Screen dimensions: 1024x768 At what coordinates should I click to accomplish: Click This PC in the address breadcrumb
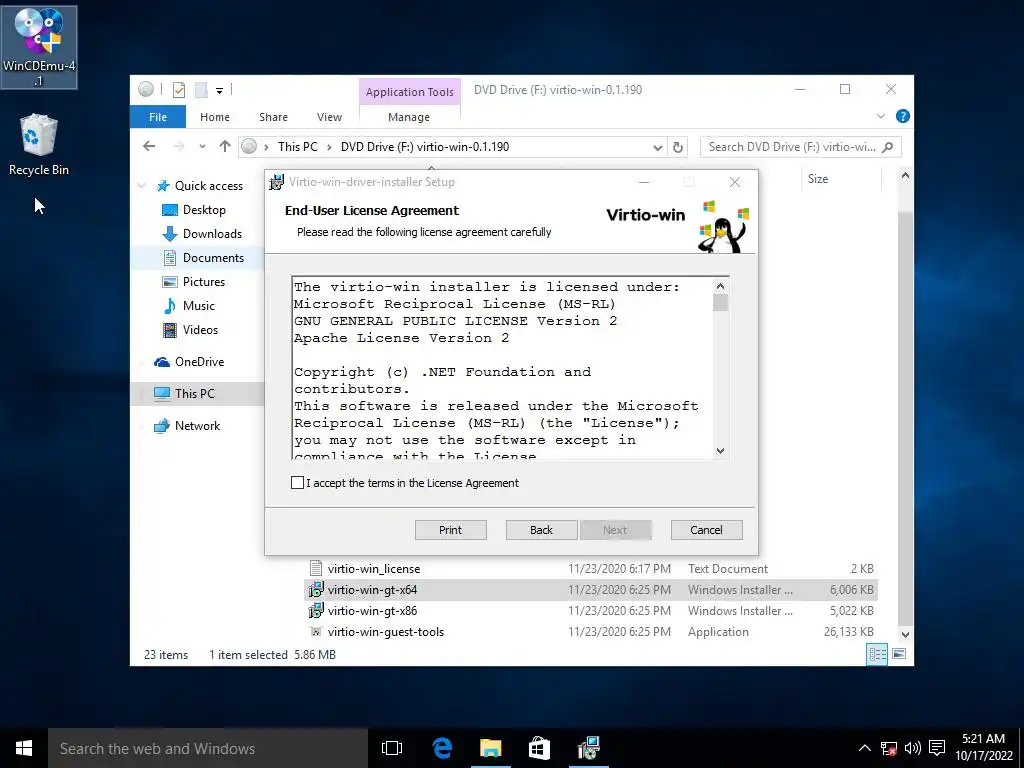click(x=298, y=147)
